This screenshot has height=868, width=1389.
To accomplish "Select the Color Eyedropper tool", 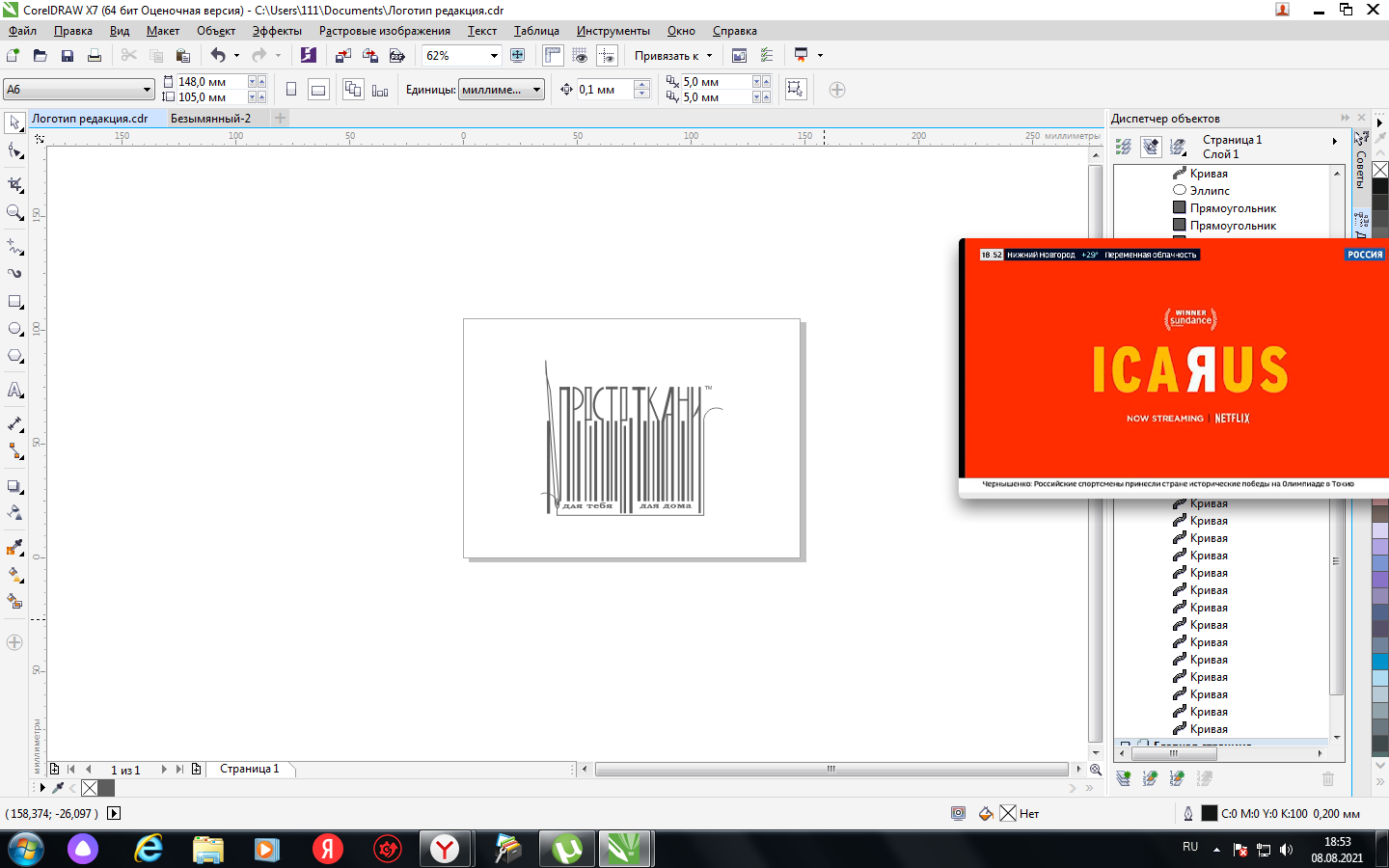I will point(14,547).
